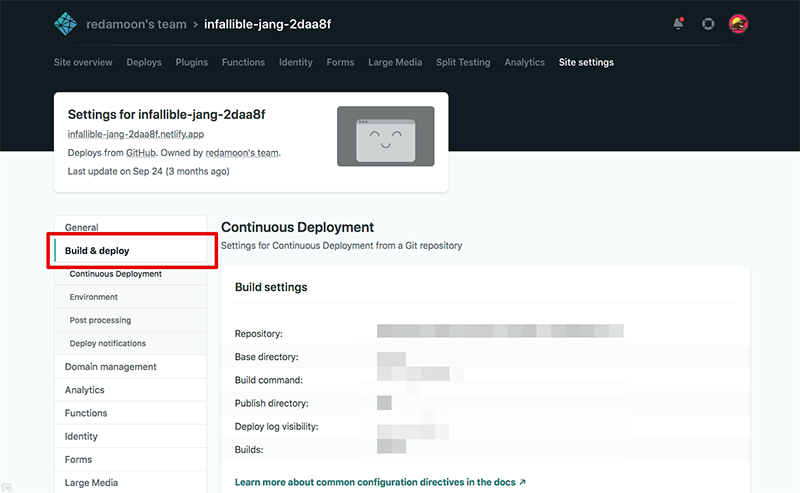The image size is (800, 493).
Task: Expand Build & deploy sidebar section
Action: pos(97,251)
